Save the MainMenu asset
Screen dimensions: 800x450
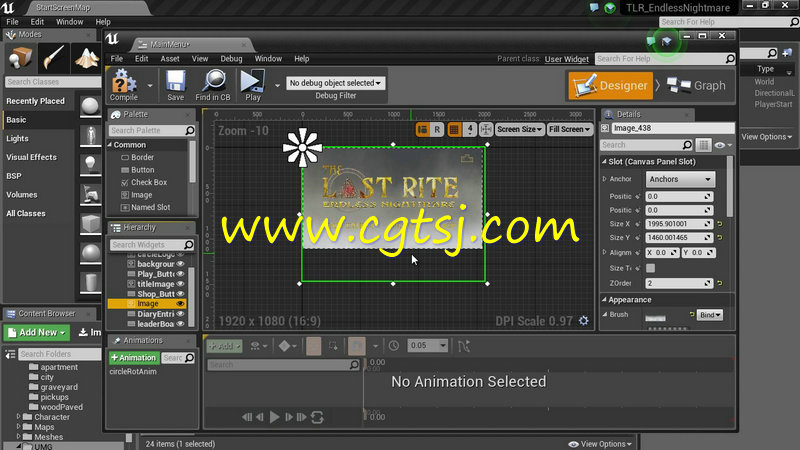coord(176,85)
